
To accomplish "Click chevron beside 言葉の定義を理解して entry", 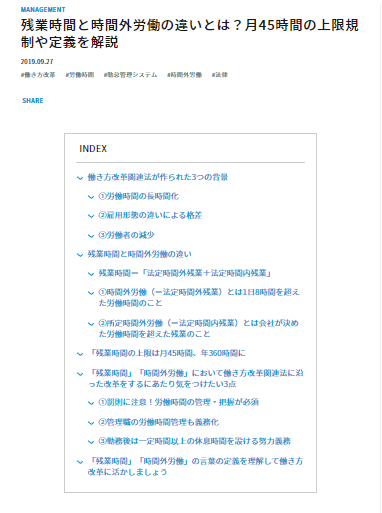I will point(80,462).
